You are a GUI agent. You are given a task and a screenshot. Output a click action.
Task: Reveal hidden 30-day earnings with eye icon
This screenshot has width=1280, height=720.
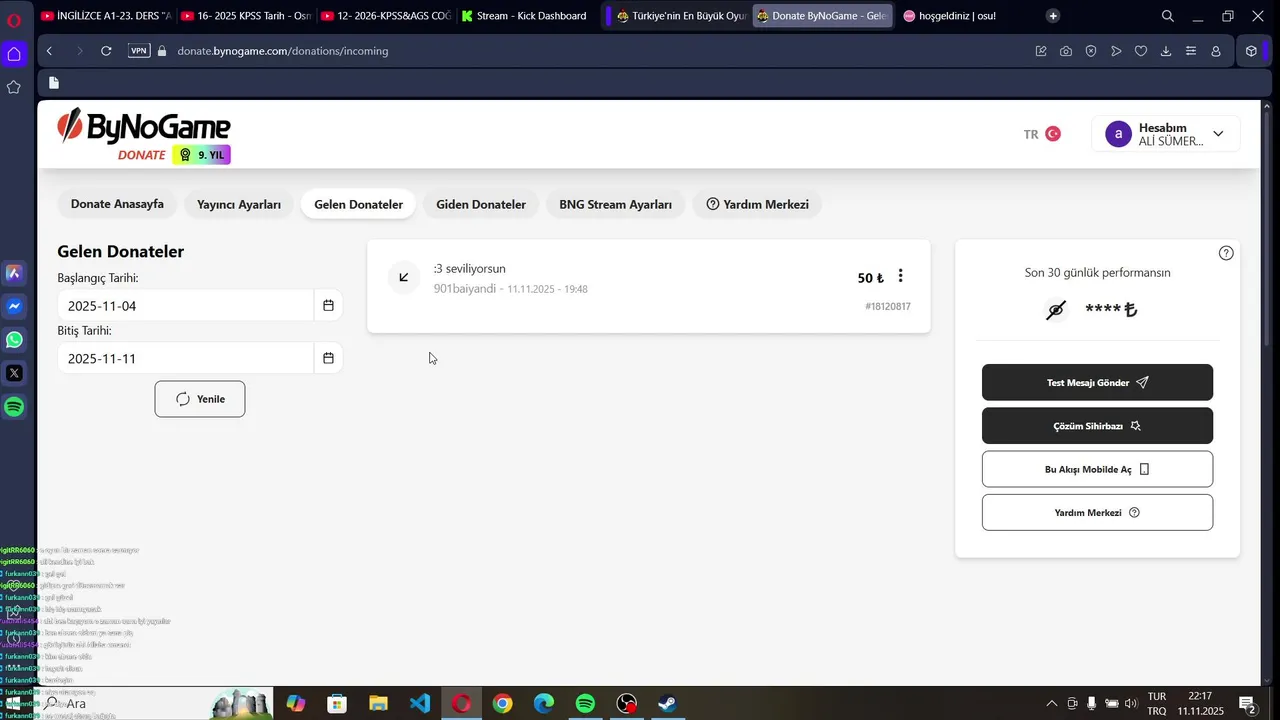[x=1056, y=310]
